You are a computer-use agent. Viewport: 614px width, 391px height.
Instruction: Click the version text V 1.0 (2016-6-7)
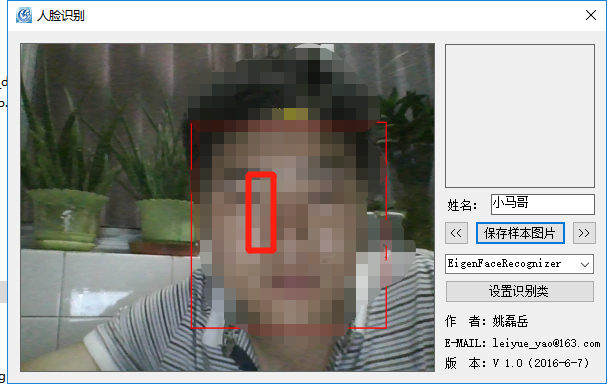pyautogui.click(x=541, y=363)
